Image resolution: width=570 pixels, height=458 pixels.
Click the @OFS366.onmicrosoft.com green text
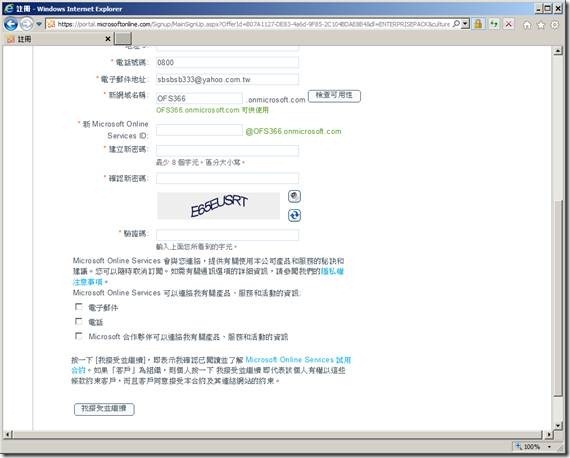pos(293,132)
